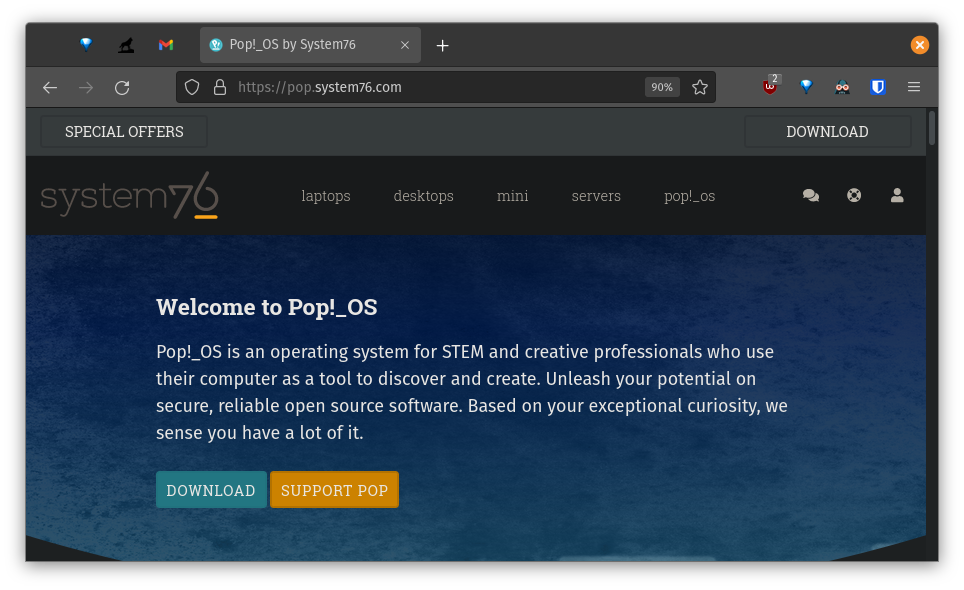Open the mini menu item
The image size is (964, 590).
pos(512,196)
